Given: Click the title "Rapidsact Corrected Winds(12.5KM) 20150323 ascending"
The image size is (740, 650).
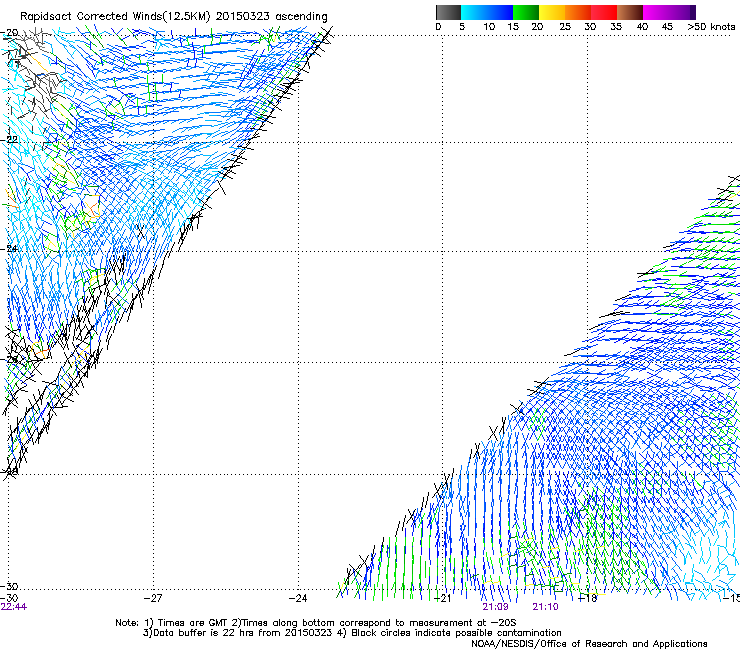Looking at the screenshot, I should [174, 17].
